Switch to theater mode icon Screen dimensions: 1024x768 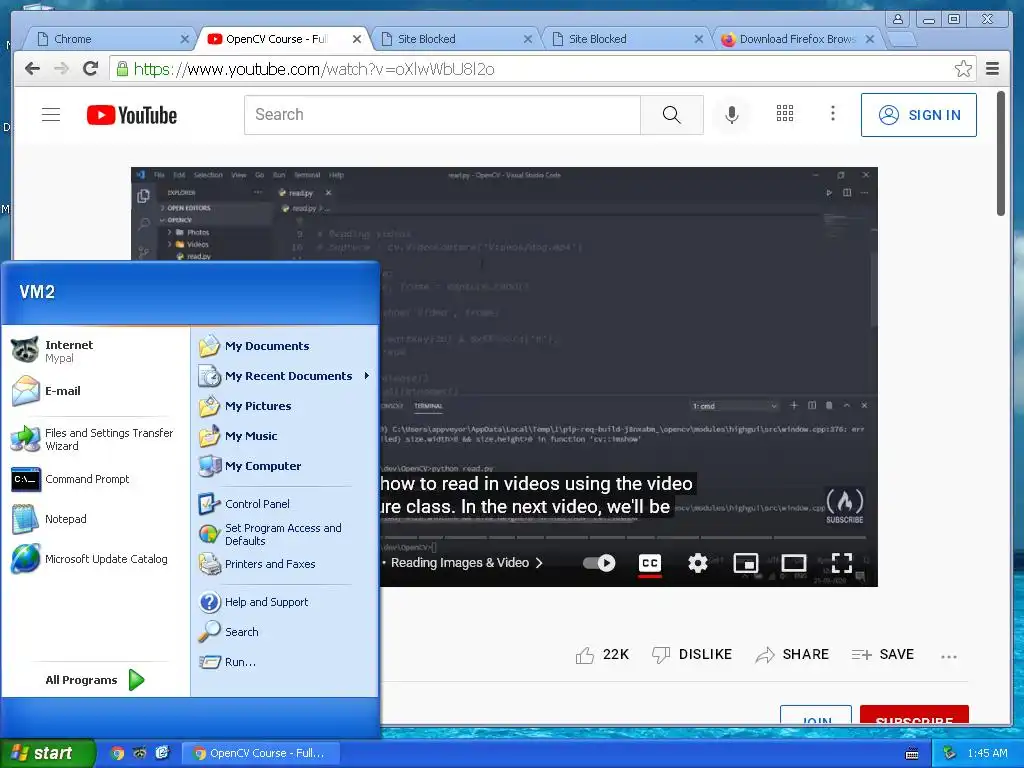(793, 562)
